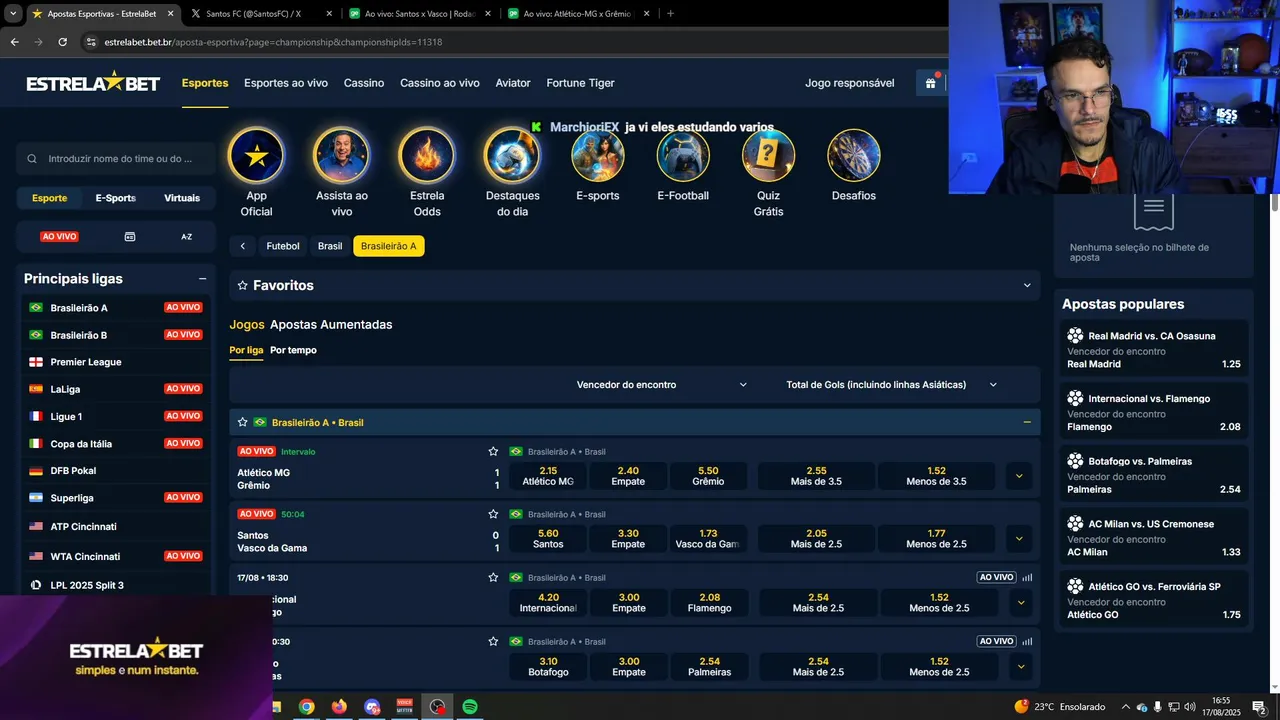Select popular bet Real Madrid 1.25
Viewport: 1280px width, 720px height.
coord(1153,350)
